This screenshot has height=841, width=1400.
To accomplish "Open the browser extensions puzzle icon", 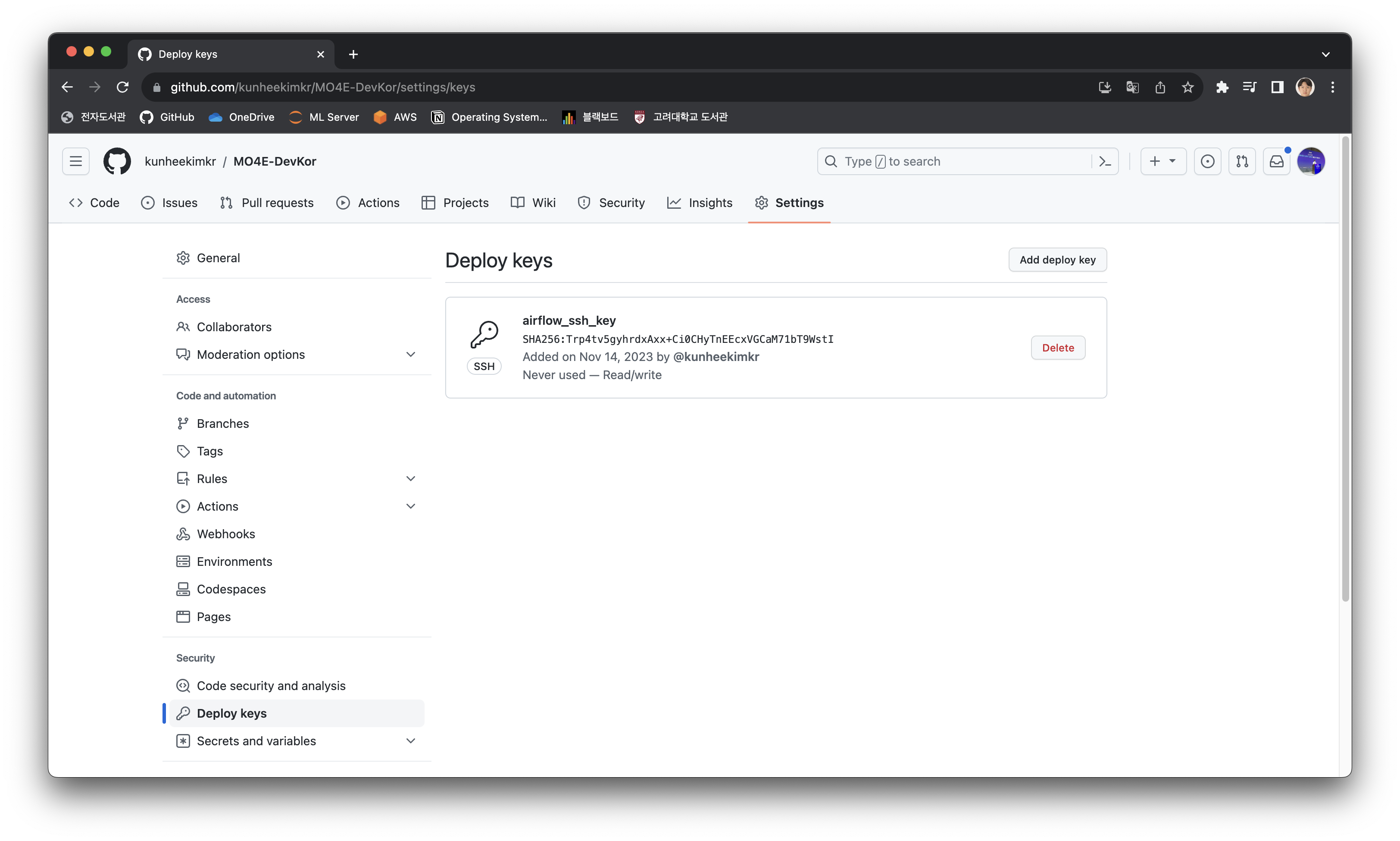I will point(1222,87).
